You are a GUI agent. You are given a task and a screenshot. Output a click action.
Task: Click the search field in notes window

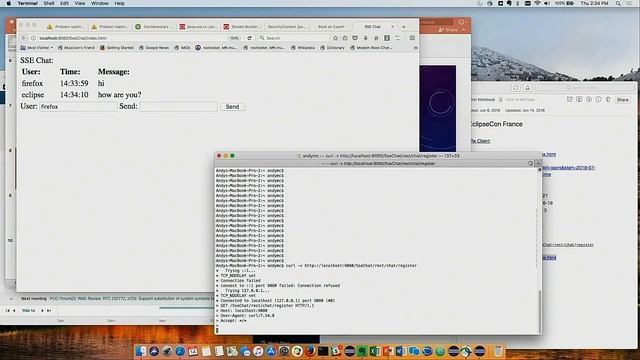584,88
